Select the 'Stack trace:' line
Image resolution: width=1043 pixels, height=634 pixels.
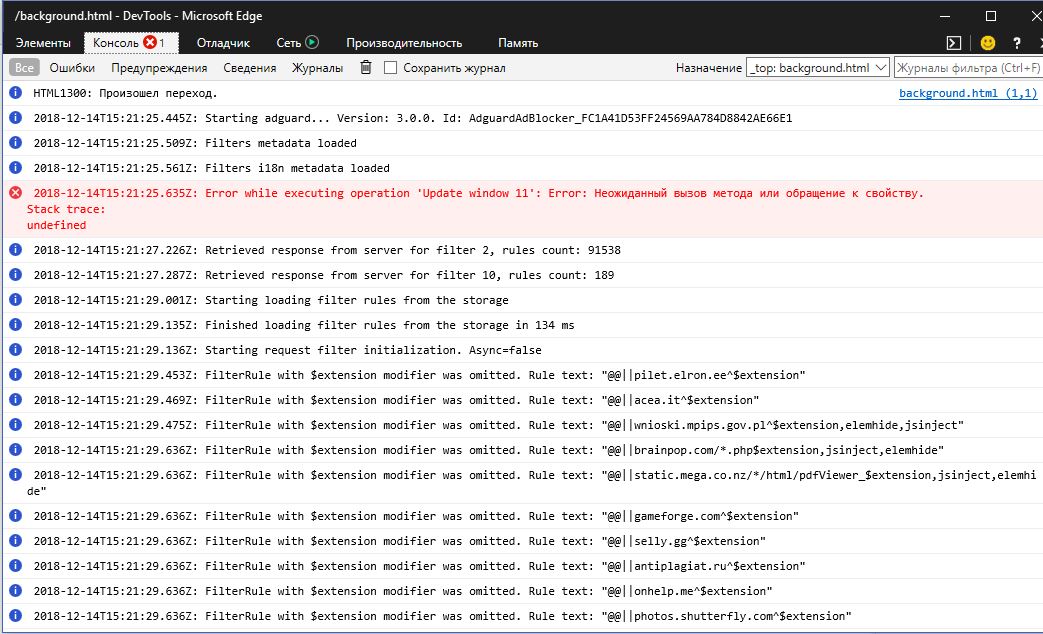(66, 209)
